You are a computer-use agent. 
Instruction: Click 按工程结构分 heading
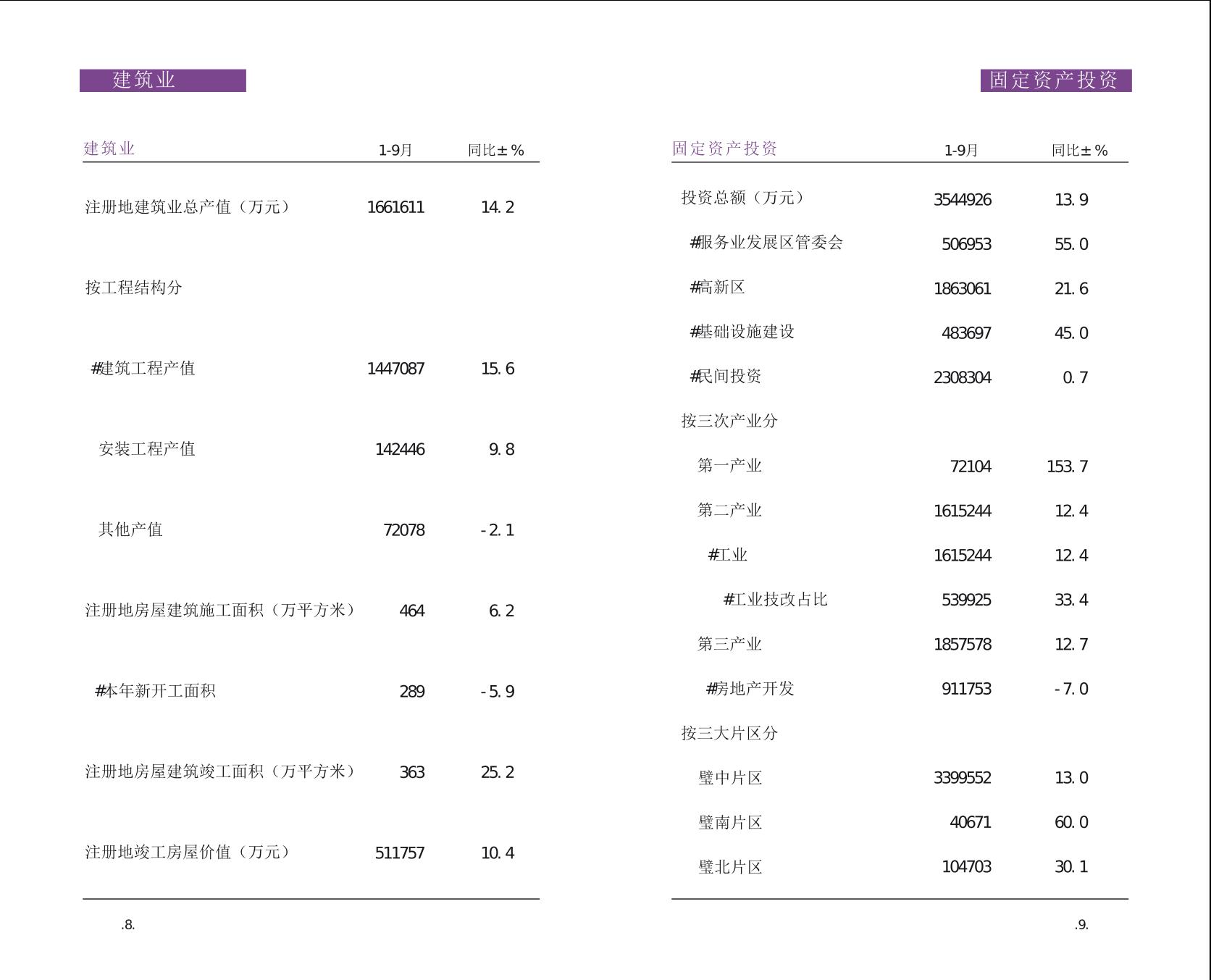[x=134, y=288]
